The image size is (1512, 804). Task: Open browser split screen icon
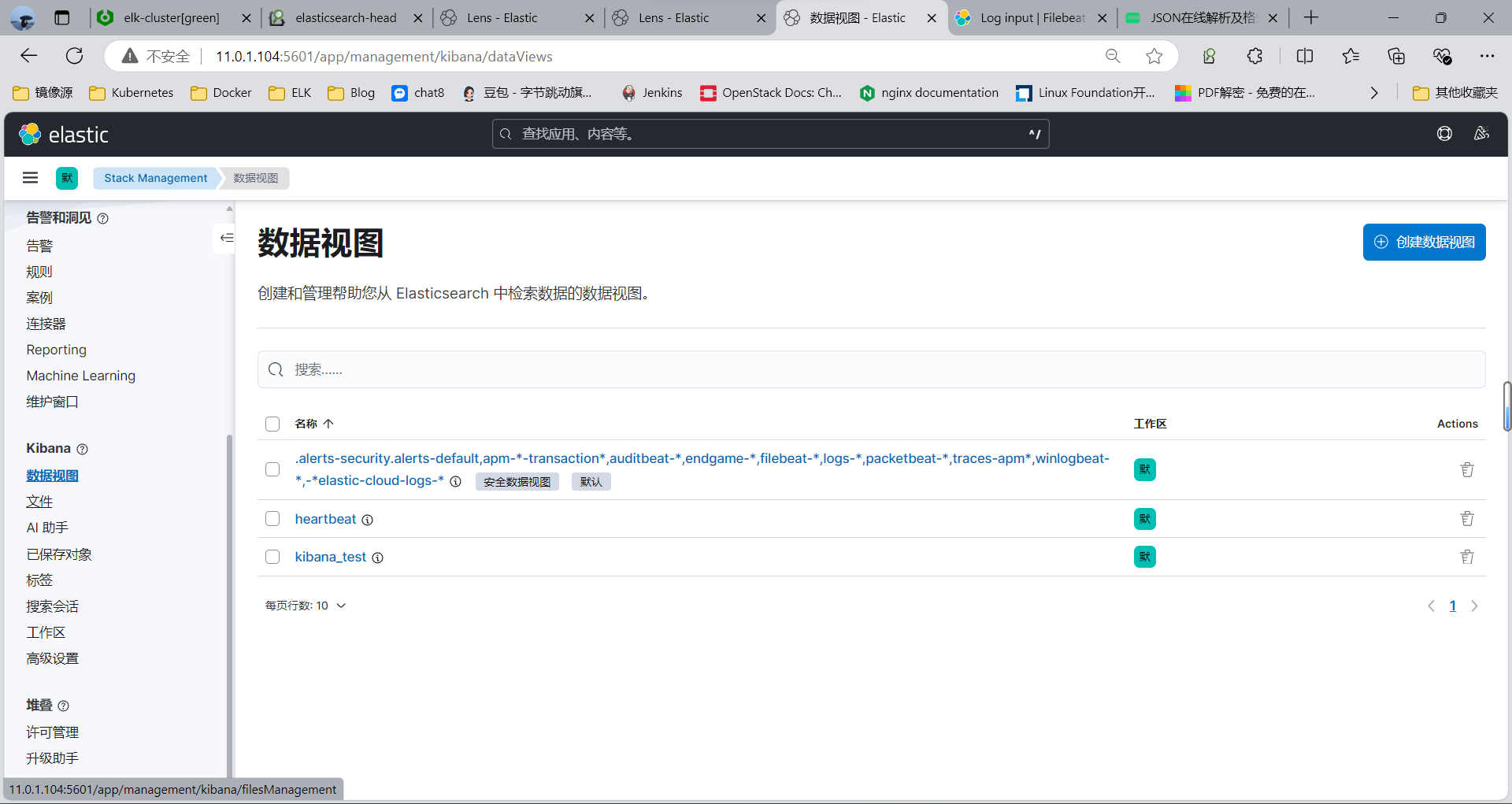(x=1305, y=56)
